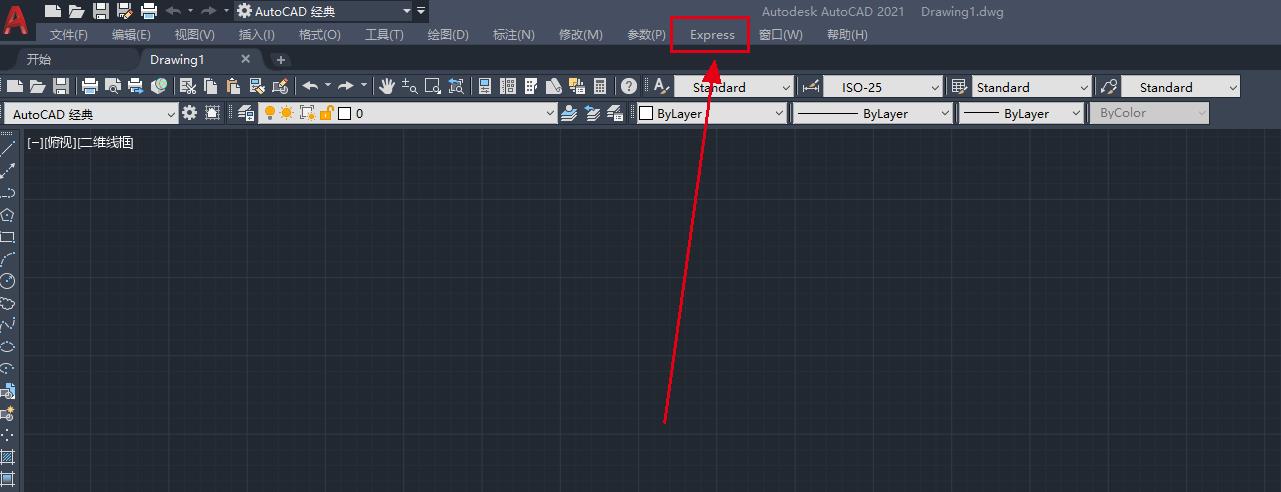Toggle layer 0 on/off light bulb
The height and width of the screenshot is (492, 1281).
point(269,113)
